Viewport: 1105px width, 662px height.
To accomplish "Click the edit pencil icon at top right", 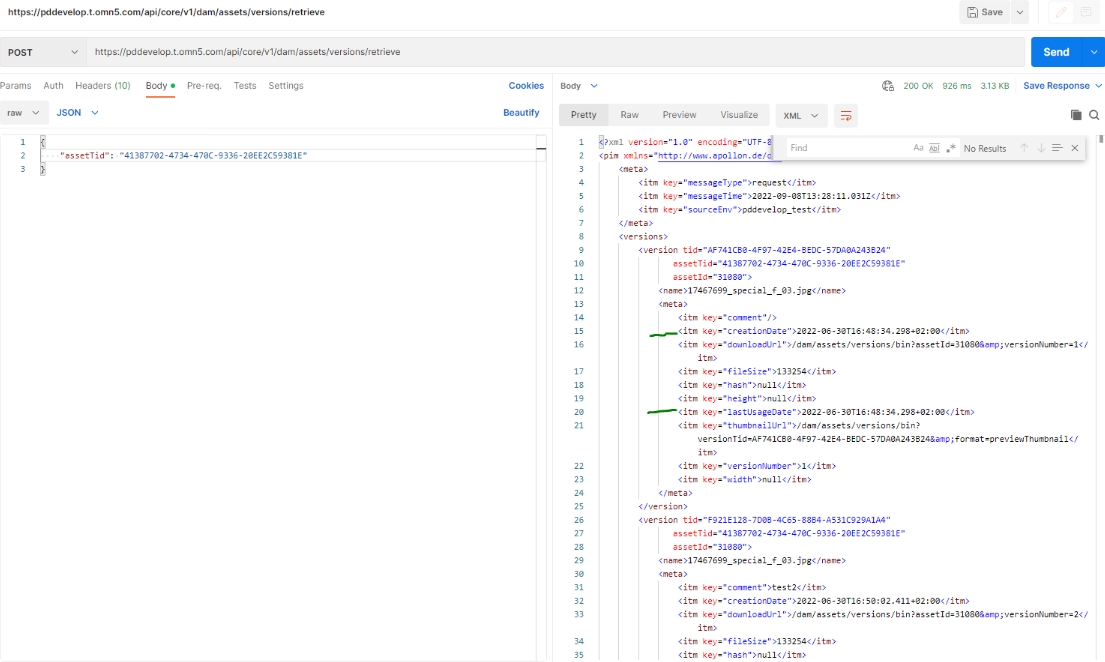I will click(1060, 12).
